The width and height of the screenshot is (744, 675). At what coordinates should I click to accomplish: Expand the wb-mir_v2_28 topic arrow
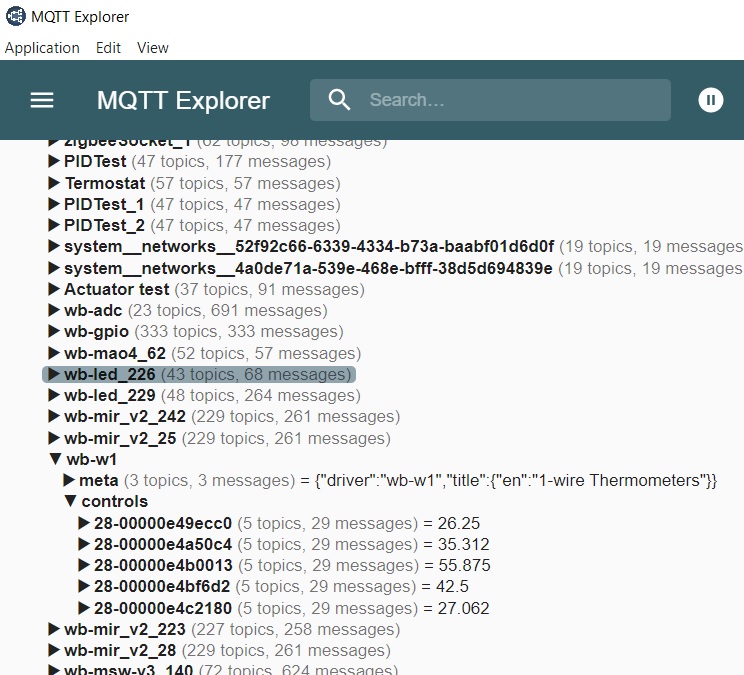(54, 650)
